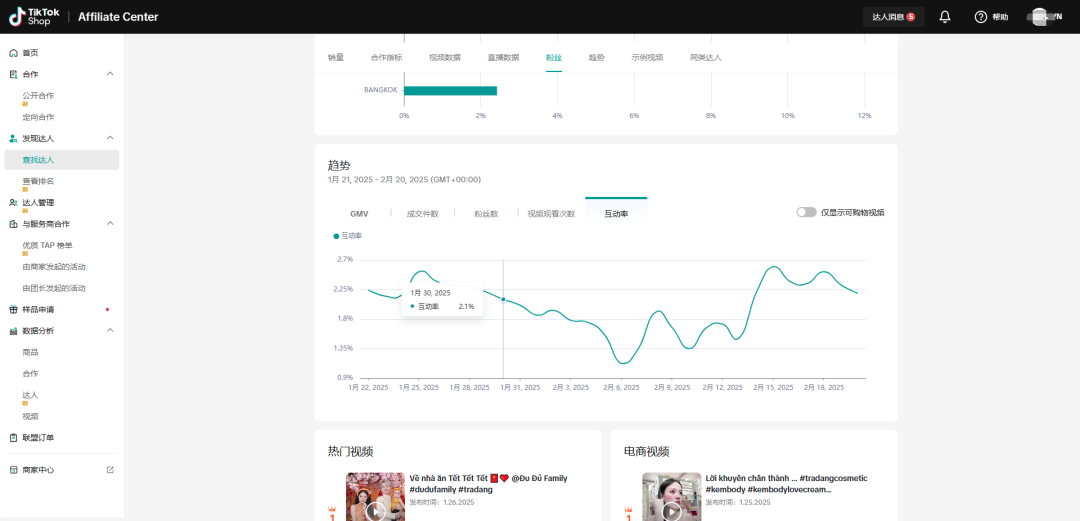Click the crown rank icon under 热门视频

tap(332, 511)
